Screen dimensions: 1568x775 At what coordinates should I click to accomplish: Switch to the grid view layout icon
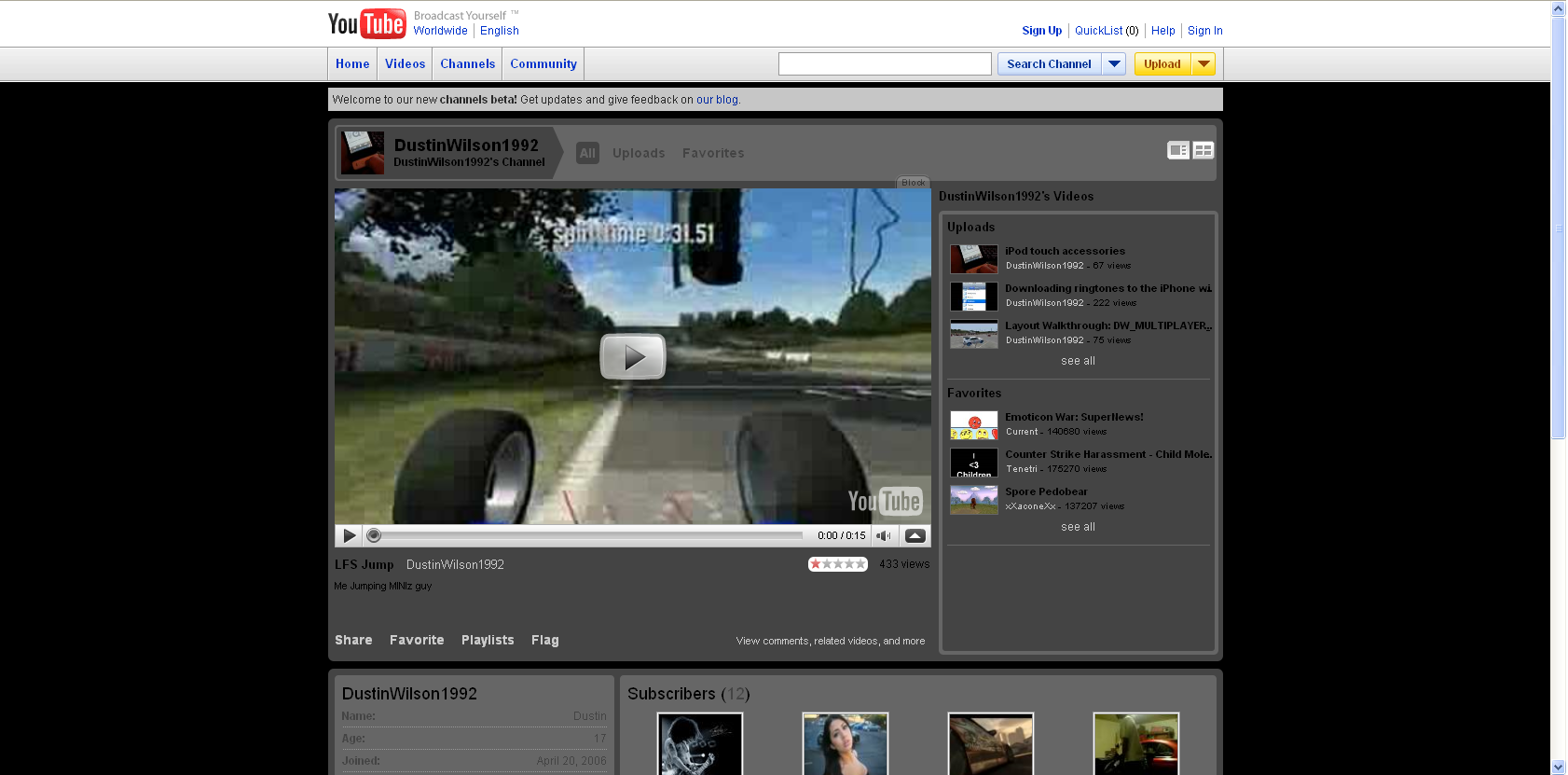(1204, 150)
